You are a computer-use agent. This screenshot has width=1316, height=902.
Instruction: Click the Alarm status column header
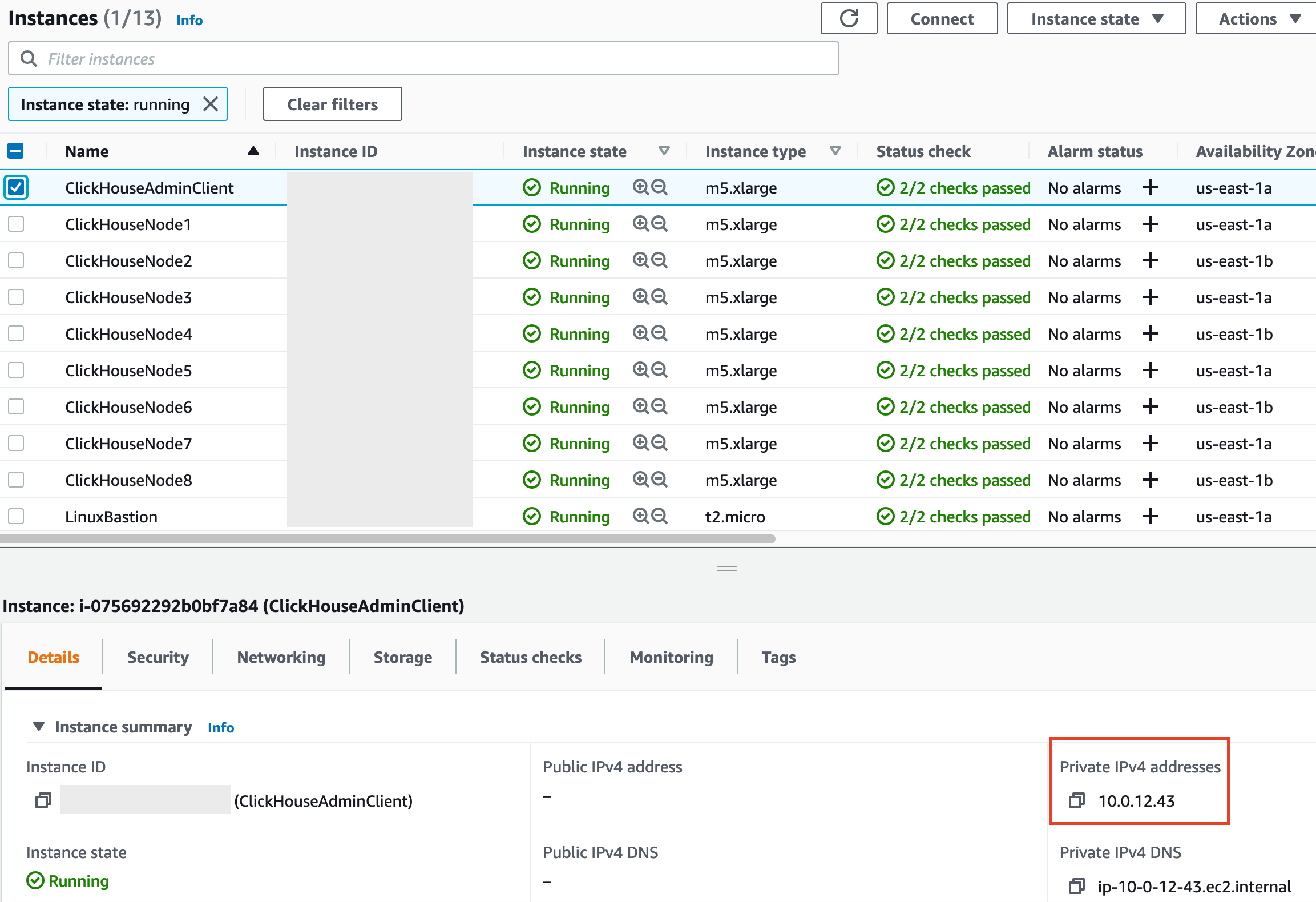click(1095, 151)
